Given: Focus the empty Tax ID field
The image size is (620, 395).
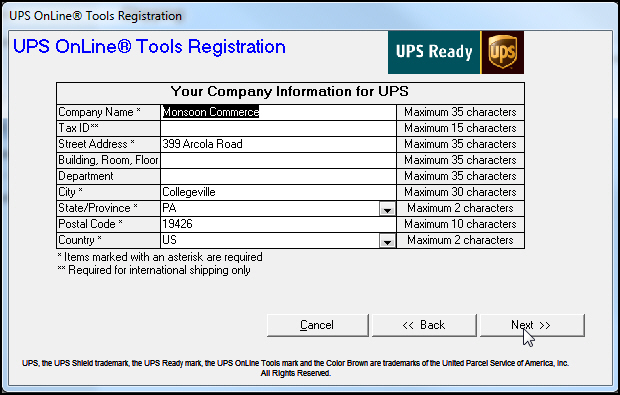Looking at the screenshot, I should pos(278,129).
